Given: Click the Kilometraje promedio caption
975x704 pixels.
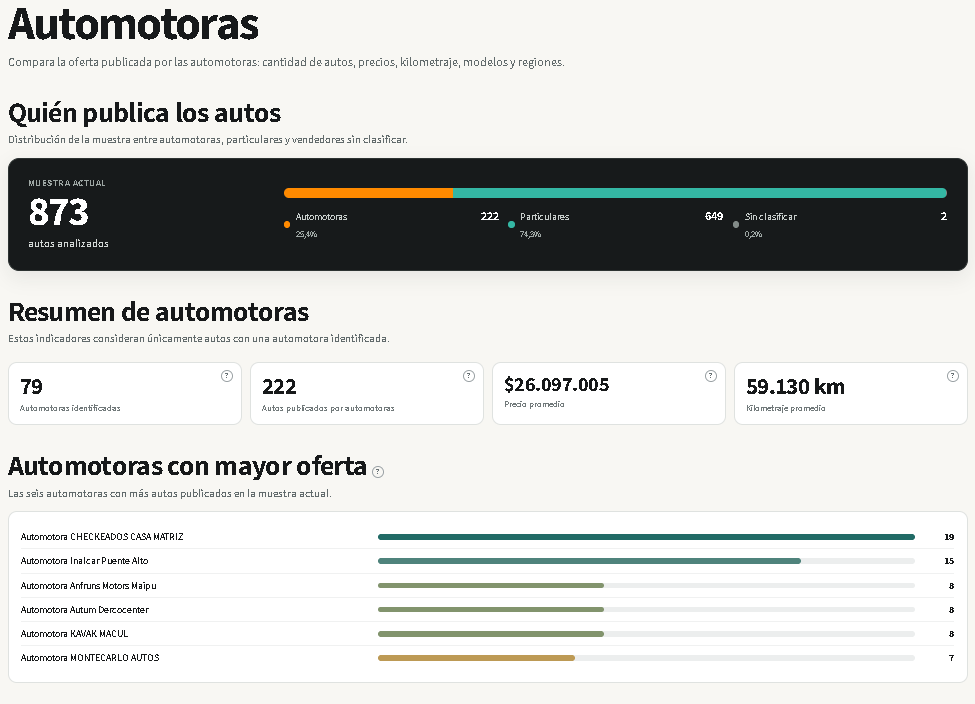Looking at the screenshot, I should [786, 409].
